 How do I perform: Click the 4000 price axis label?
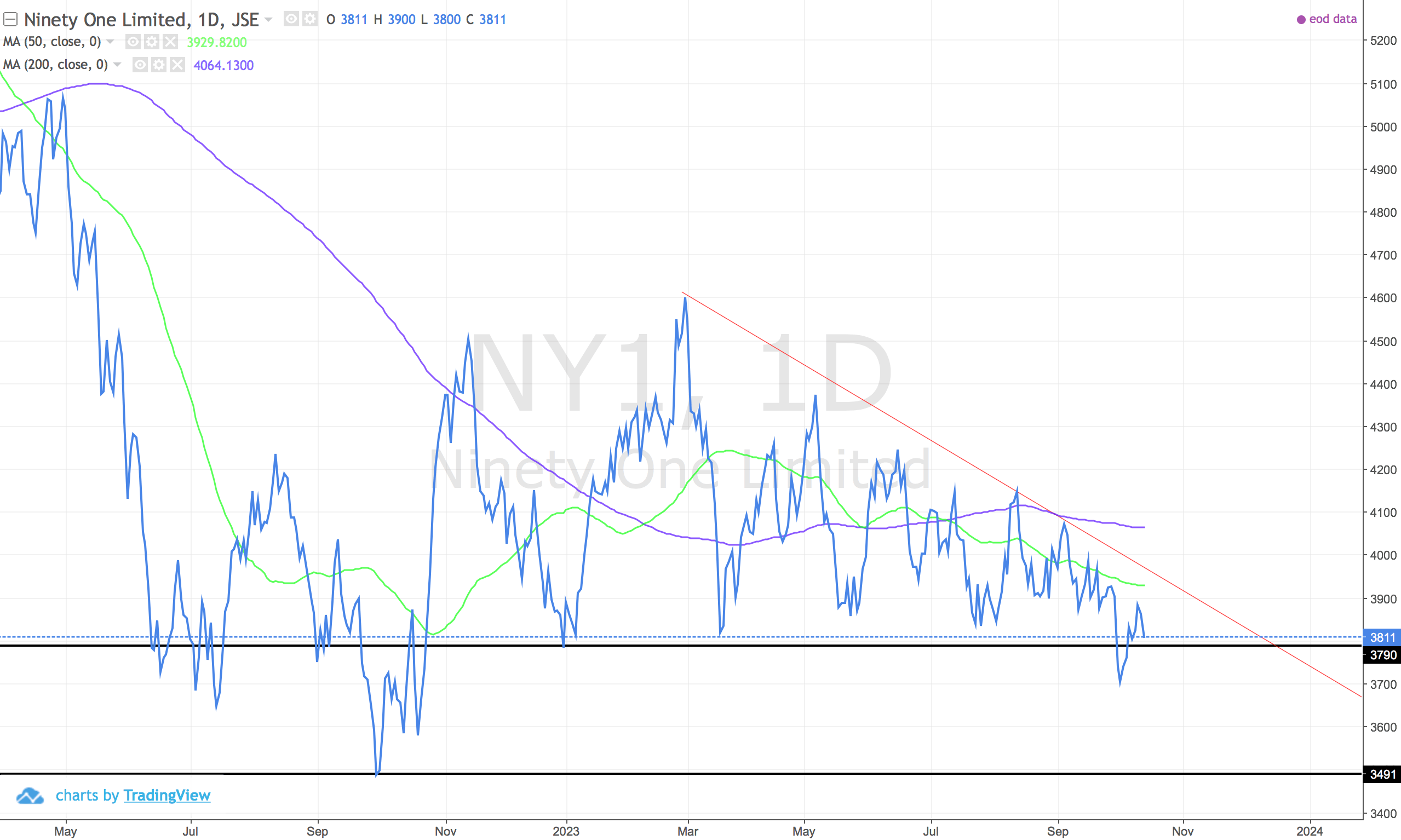click(x=1383, y=555)
